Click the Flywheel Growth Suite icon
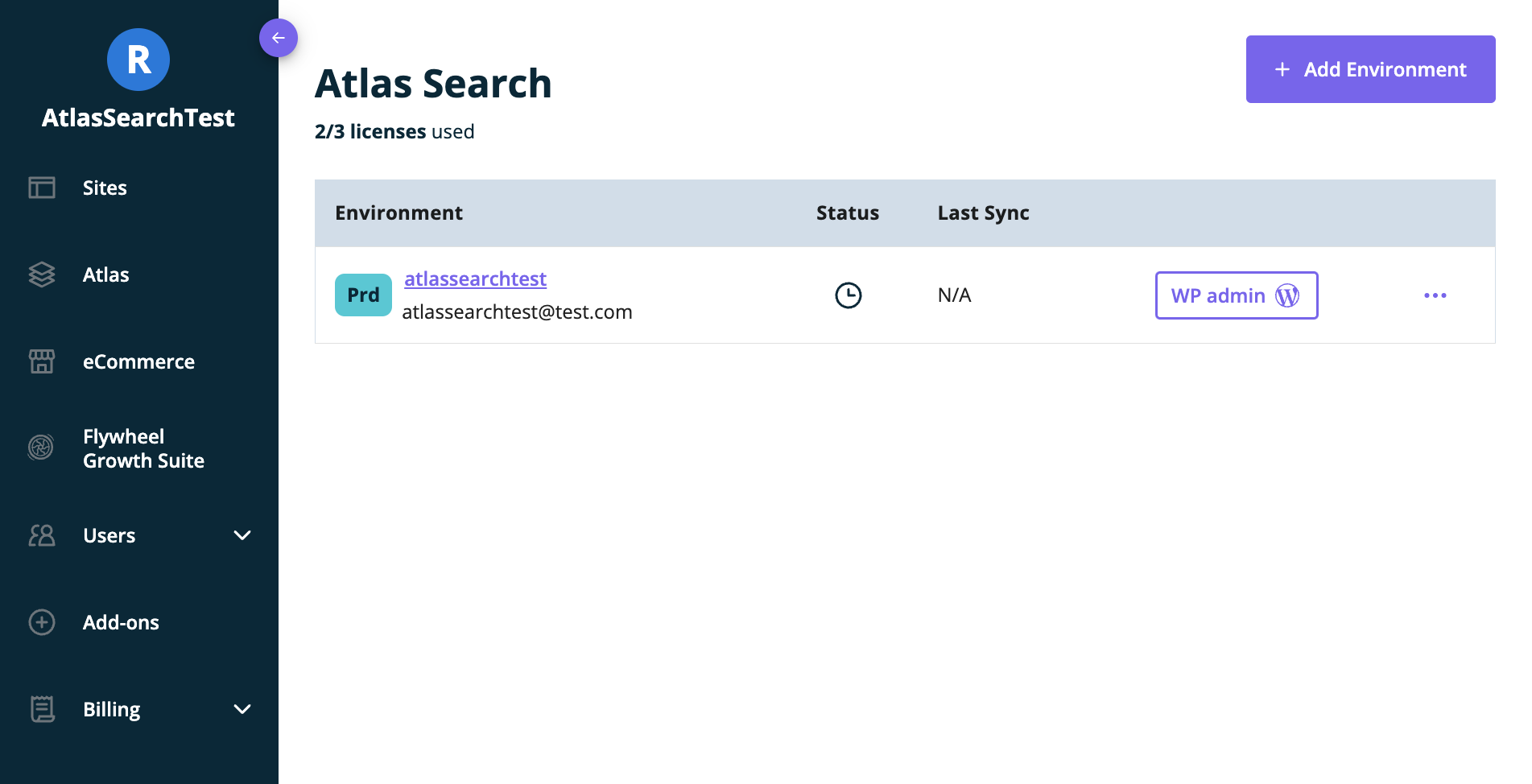Screen dimensions: 1532x784 click(41, 447)
